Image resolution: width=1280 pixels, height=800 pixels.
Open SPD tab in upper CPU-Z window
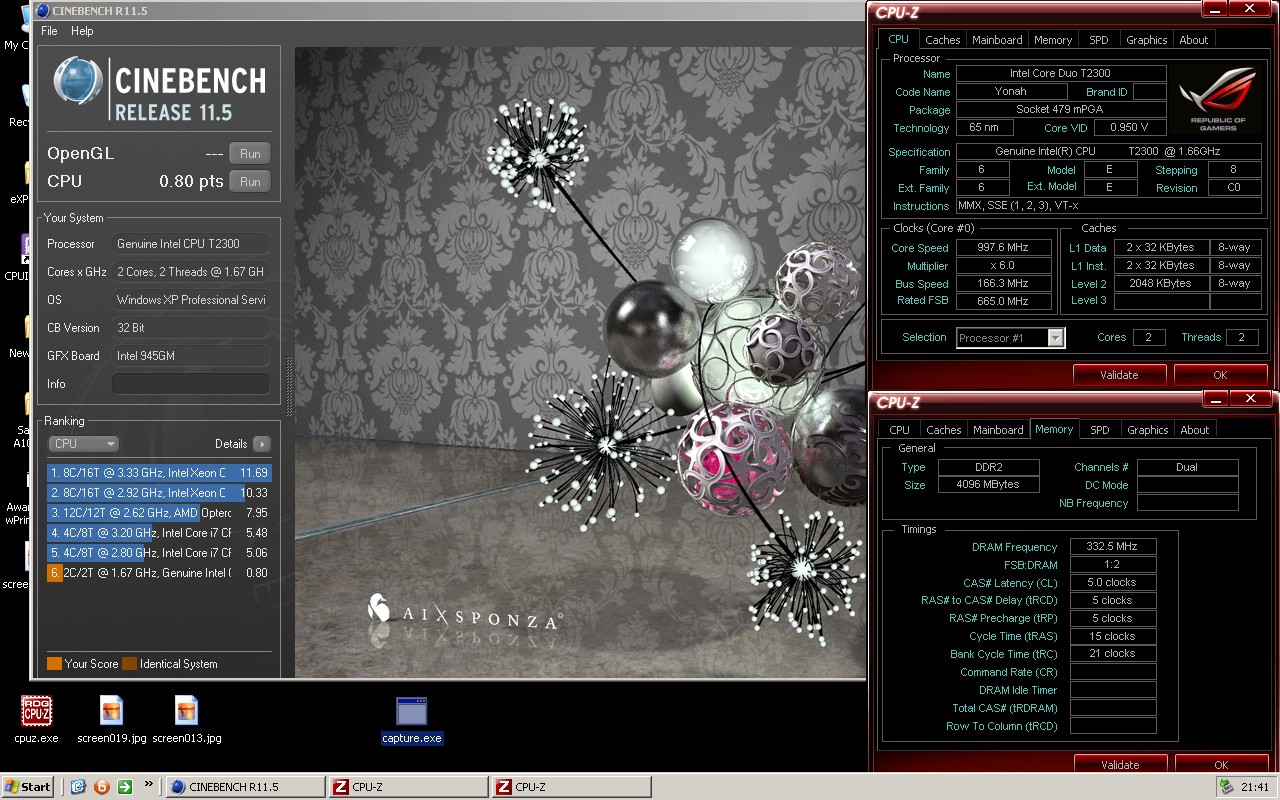1099,40
